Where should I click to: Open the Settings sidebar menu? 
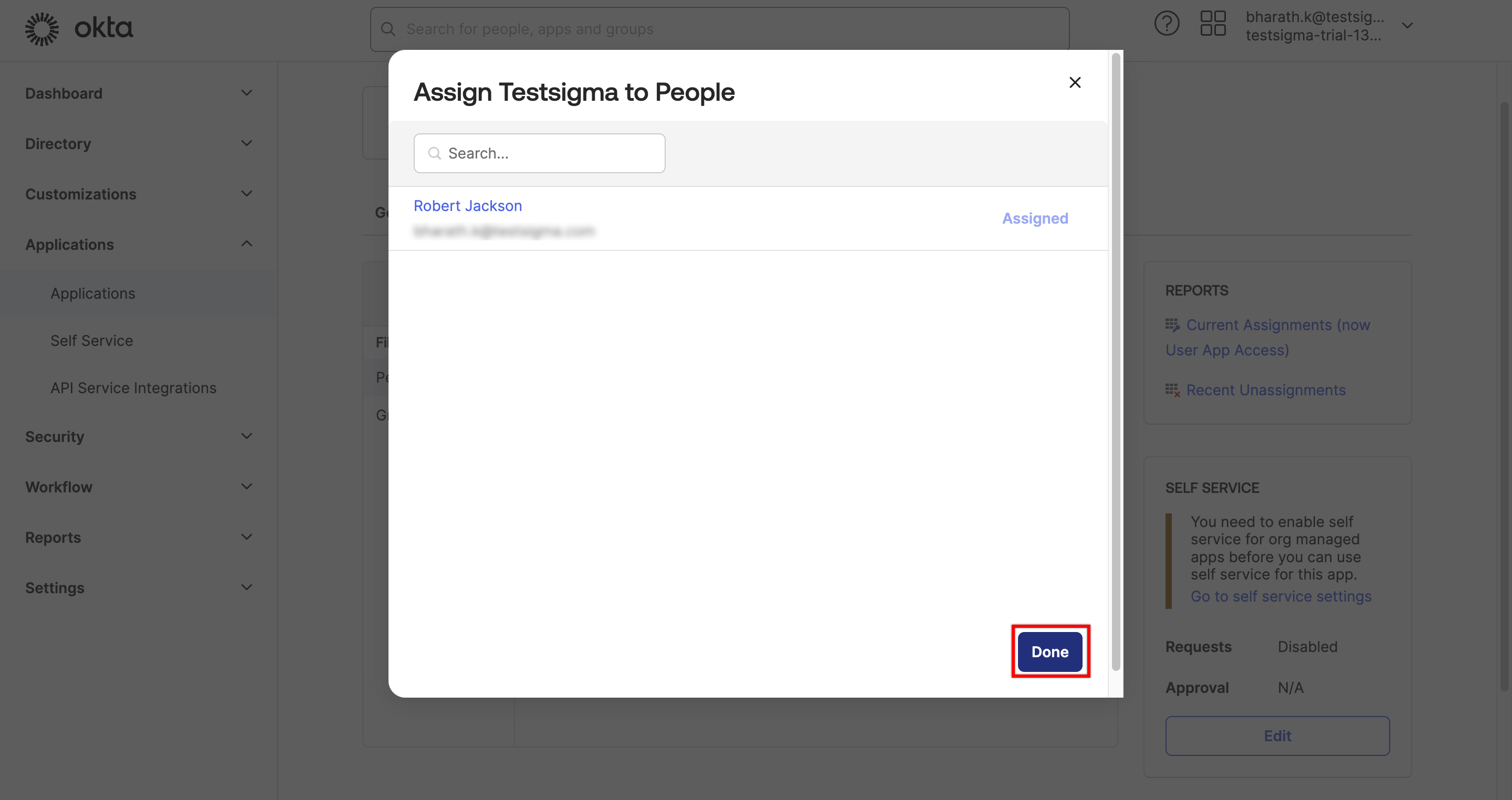55,587
